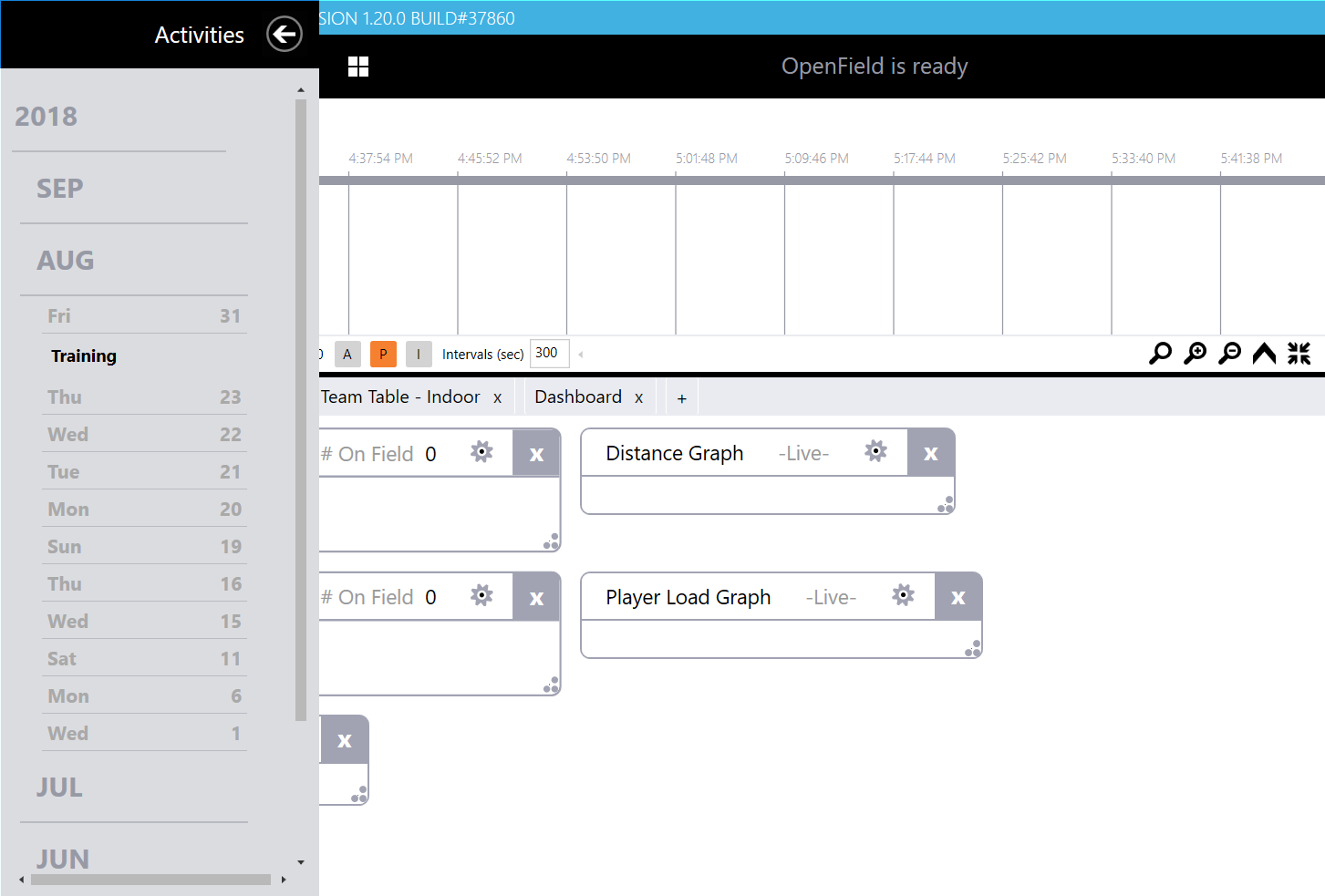Screen dimensions: 1325x896
Task: Select the Dashboard tab
Action: (578, 397)
